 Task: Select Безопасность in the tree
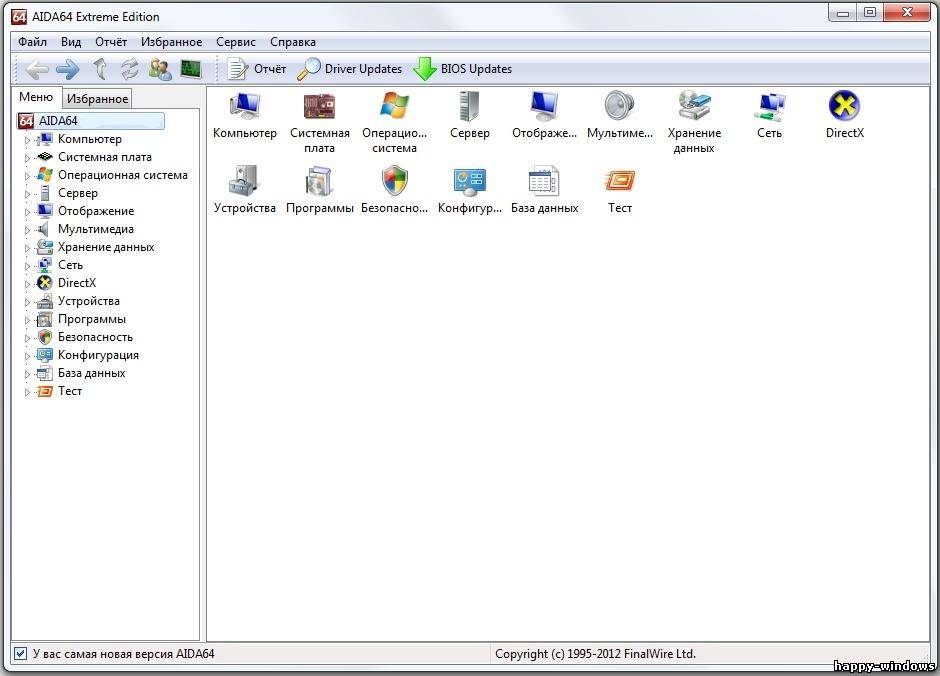(x=95, y=337)
